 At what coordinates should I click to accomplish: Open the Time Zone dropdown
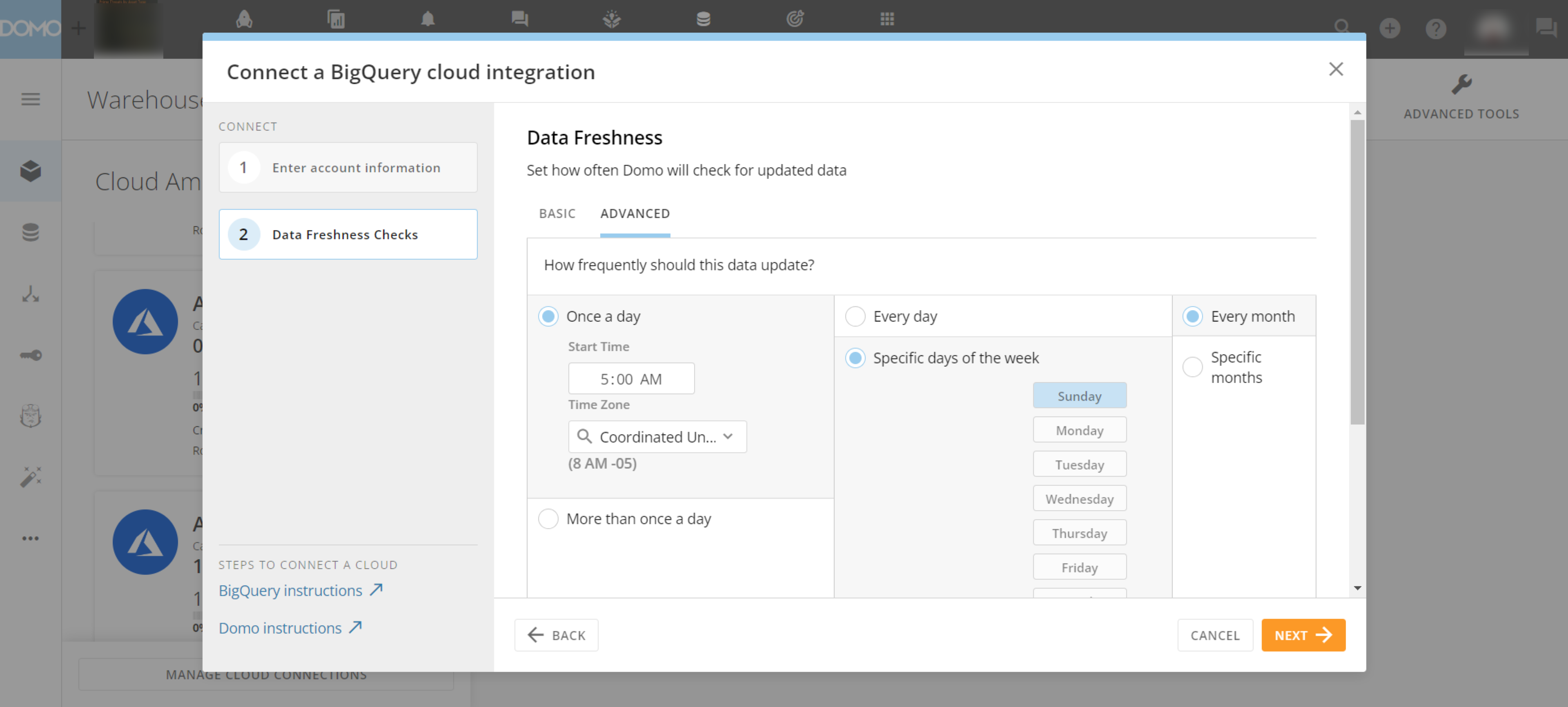point(657,436)
